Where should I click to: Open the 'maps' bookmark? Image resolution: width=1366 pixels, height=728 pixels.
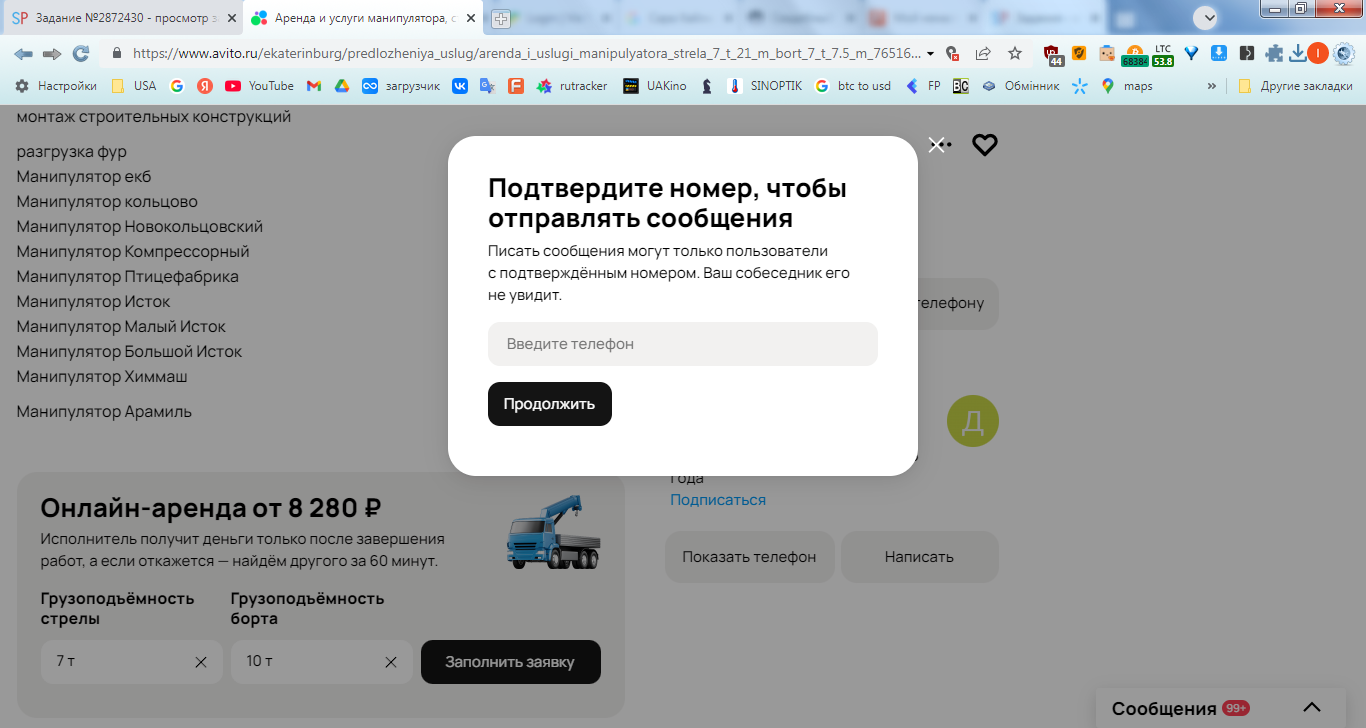[1127, 86]
